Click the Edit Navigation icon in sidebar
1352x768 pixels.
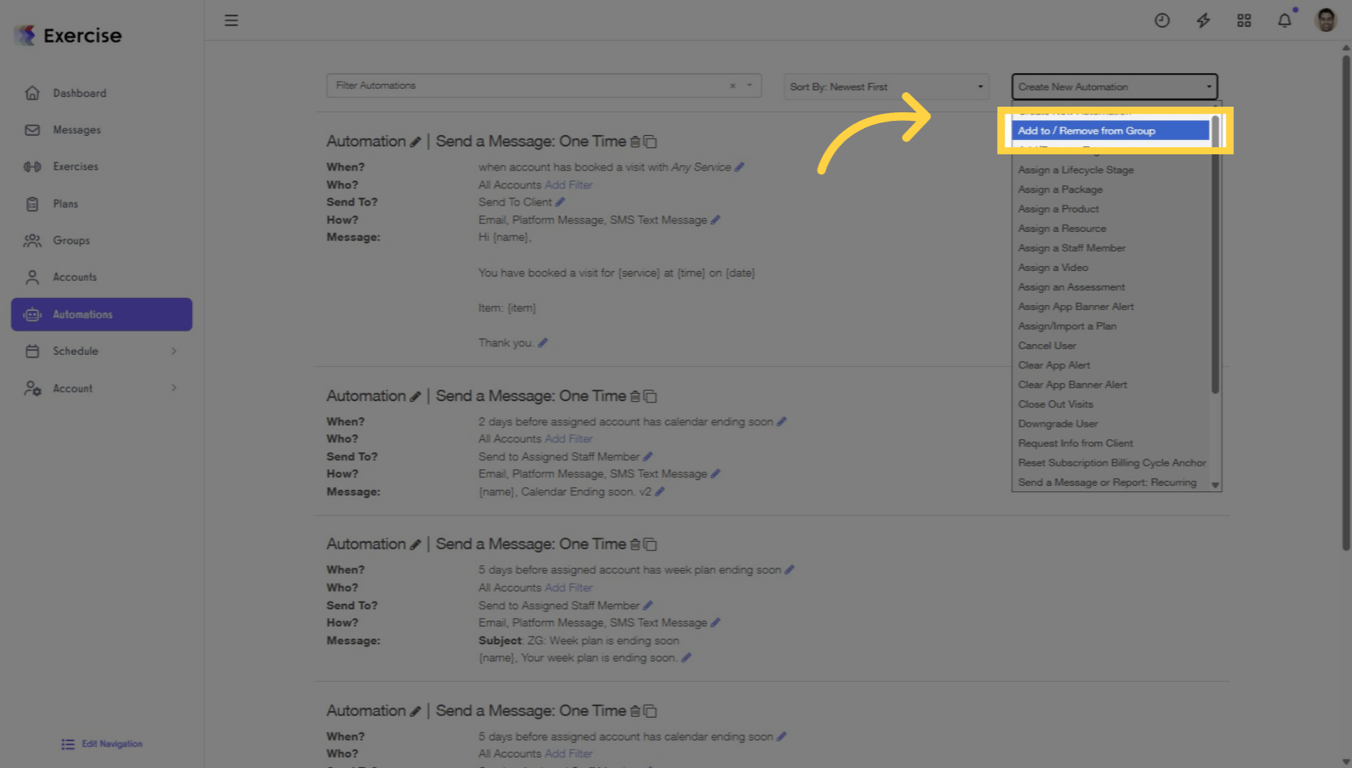(68, 743)
